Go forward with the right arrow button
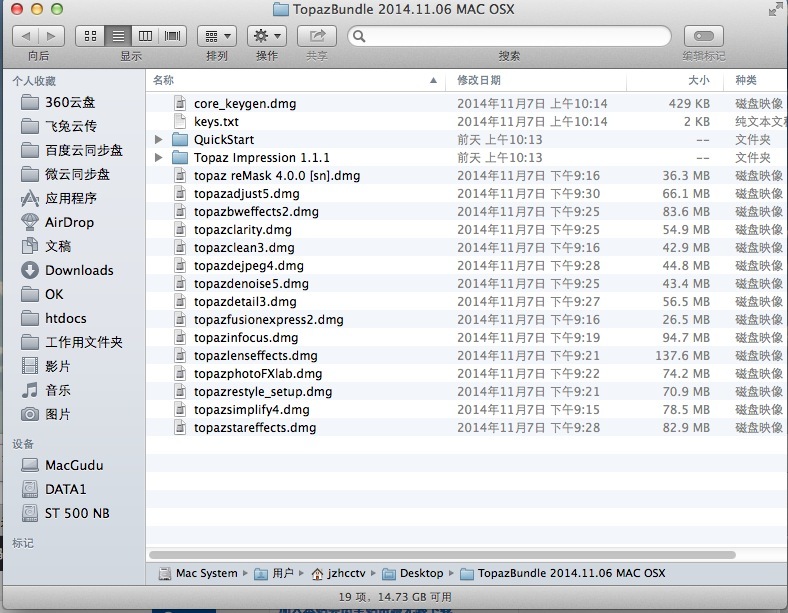The image size is (788, 613). [52, 36]
